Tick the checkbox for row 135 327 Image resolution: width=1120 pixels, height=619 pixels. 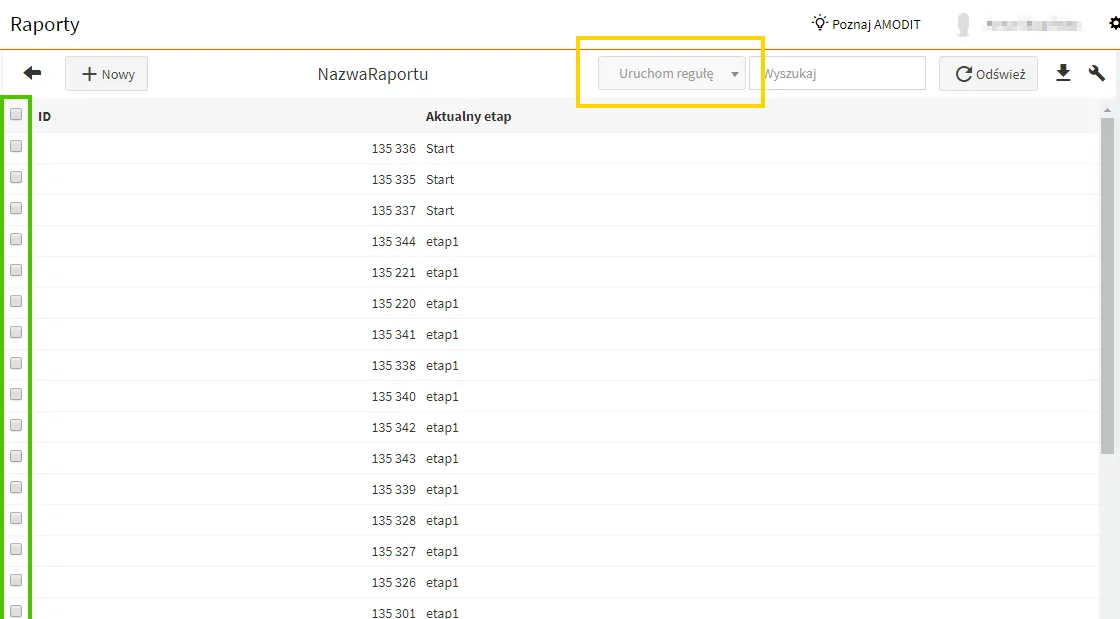16,549
